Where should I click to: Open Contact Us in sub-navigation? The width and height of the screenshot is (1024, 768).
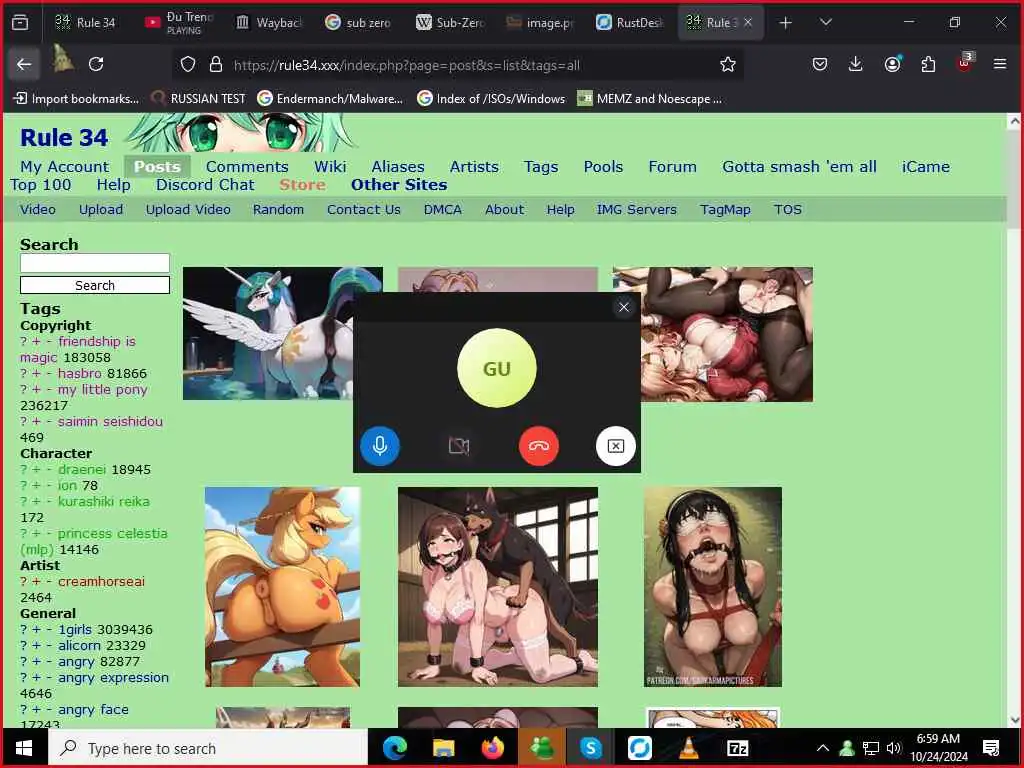click(364, 210)
